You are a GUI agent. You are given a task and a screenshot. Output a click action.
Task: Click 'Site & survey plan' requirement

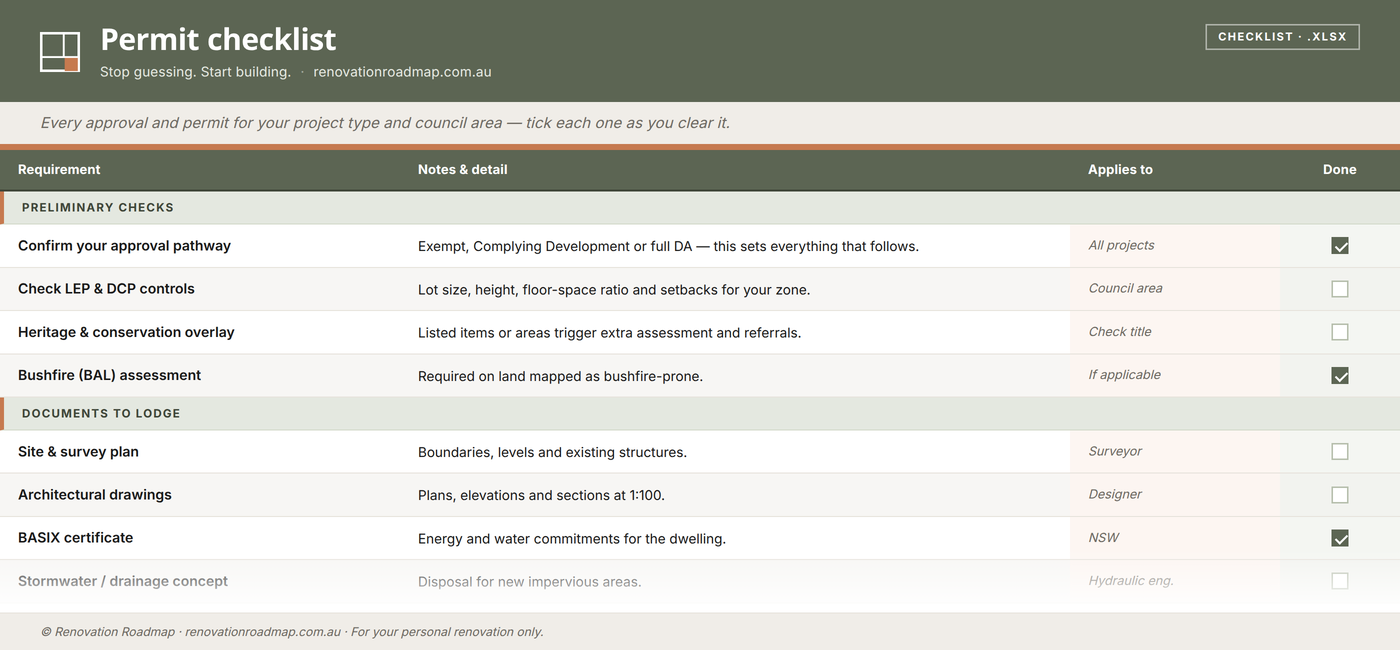[x=78, y=452]
